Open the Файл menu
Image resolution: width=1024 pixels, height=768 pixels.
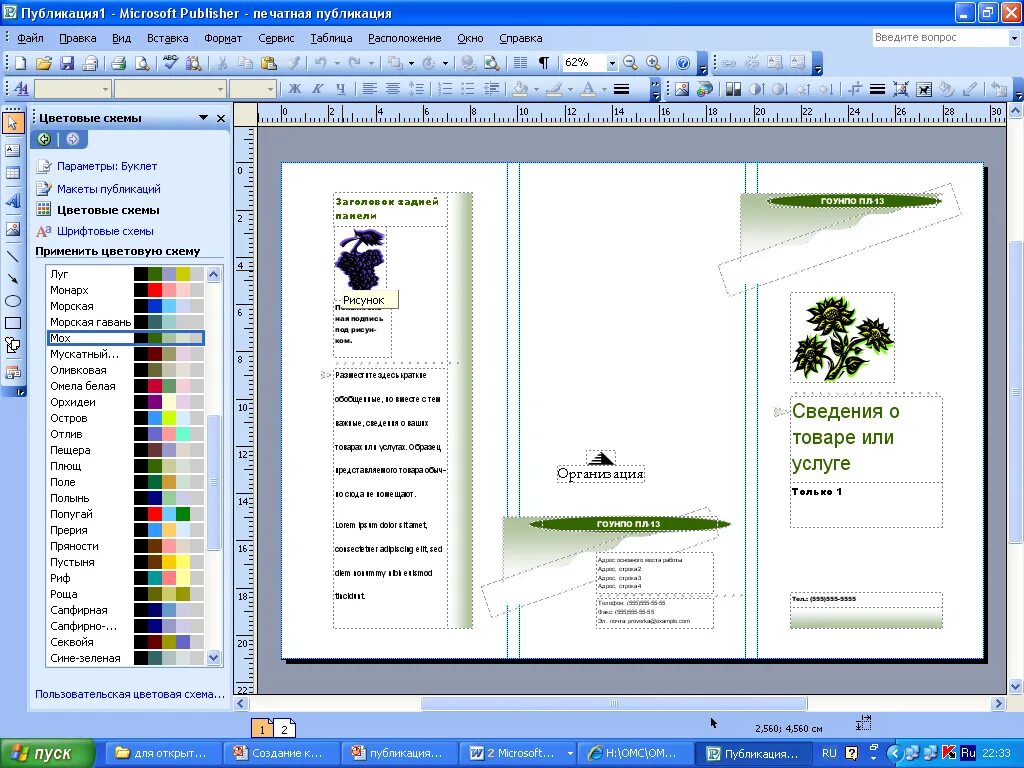30,38
